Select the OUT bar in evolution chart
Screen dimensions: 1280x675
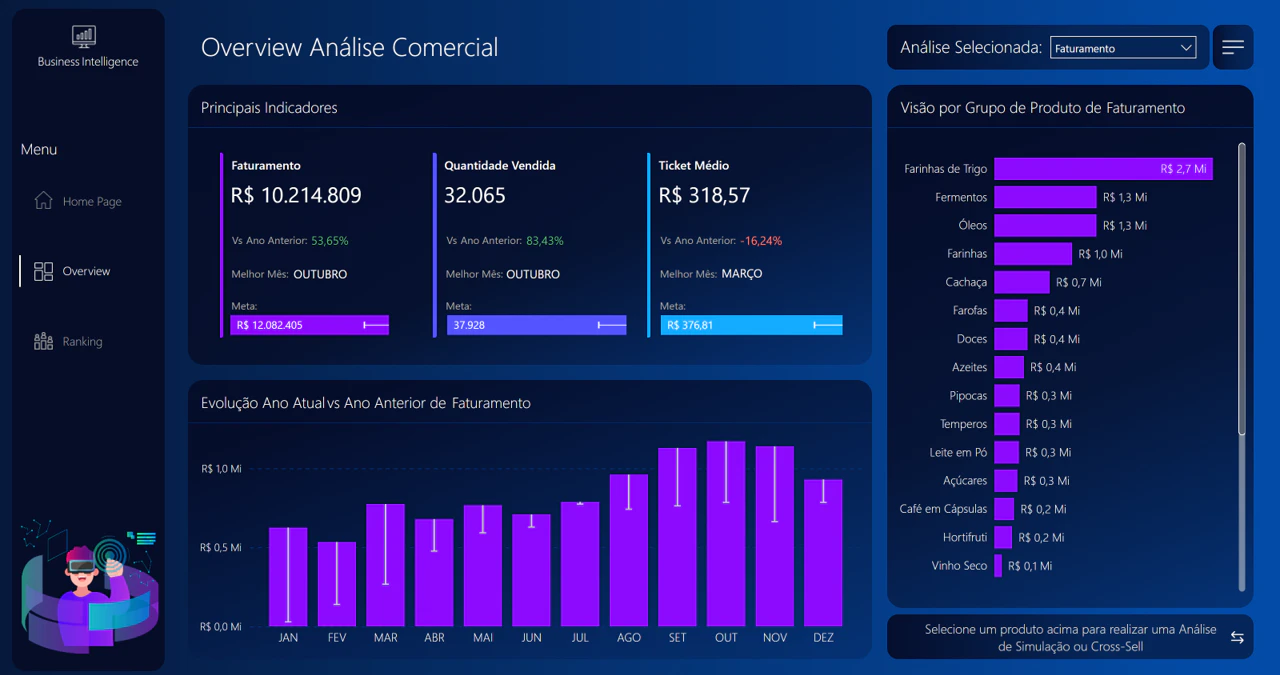click(x=726, y=534)
